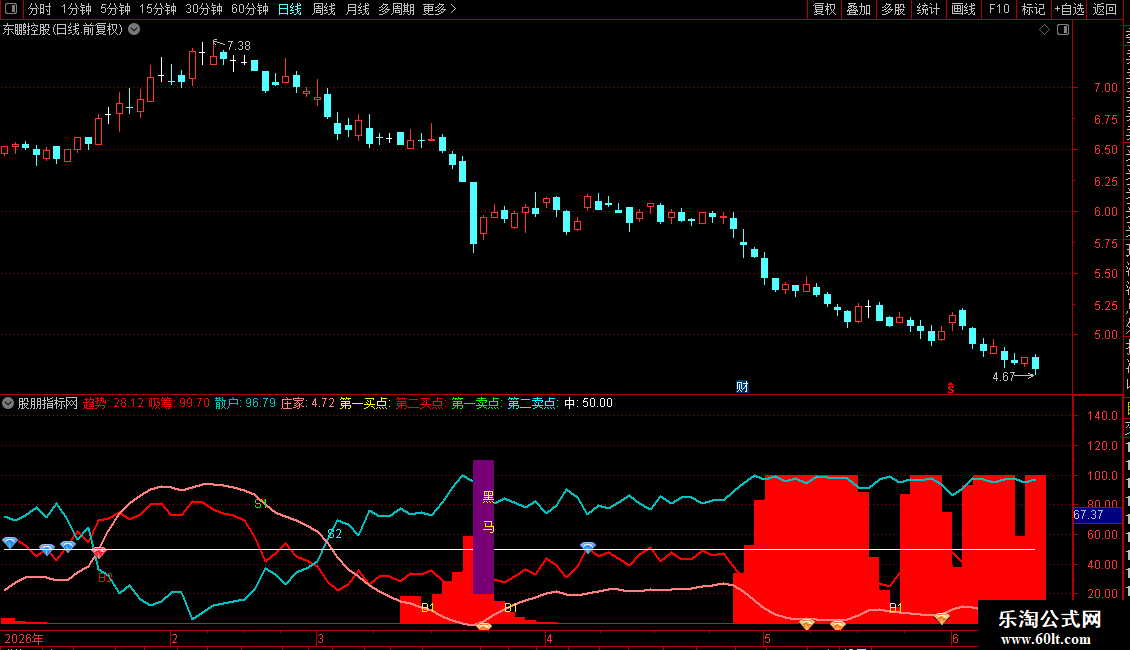Open the 多股 multi-stock view

(894, 9)
